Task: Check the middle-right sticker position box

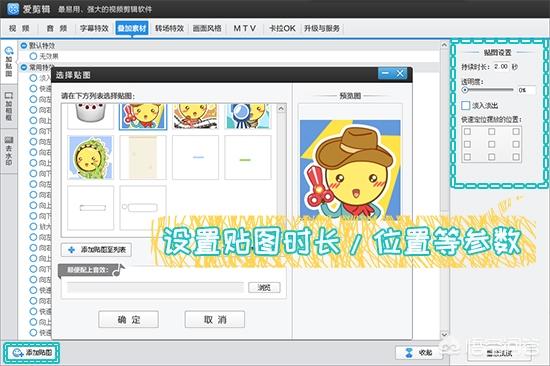Action: [x=516, y=144]
